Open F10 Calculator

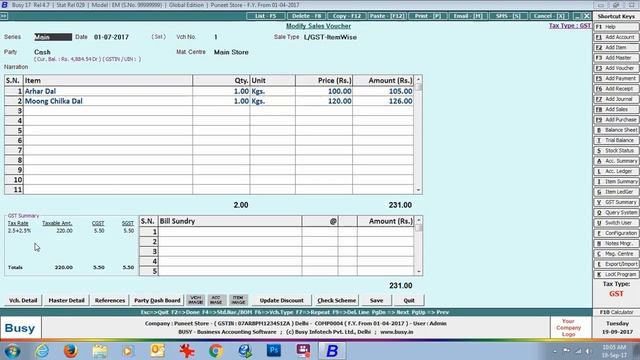tap(616, 312)
